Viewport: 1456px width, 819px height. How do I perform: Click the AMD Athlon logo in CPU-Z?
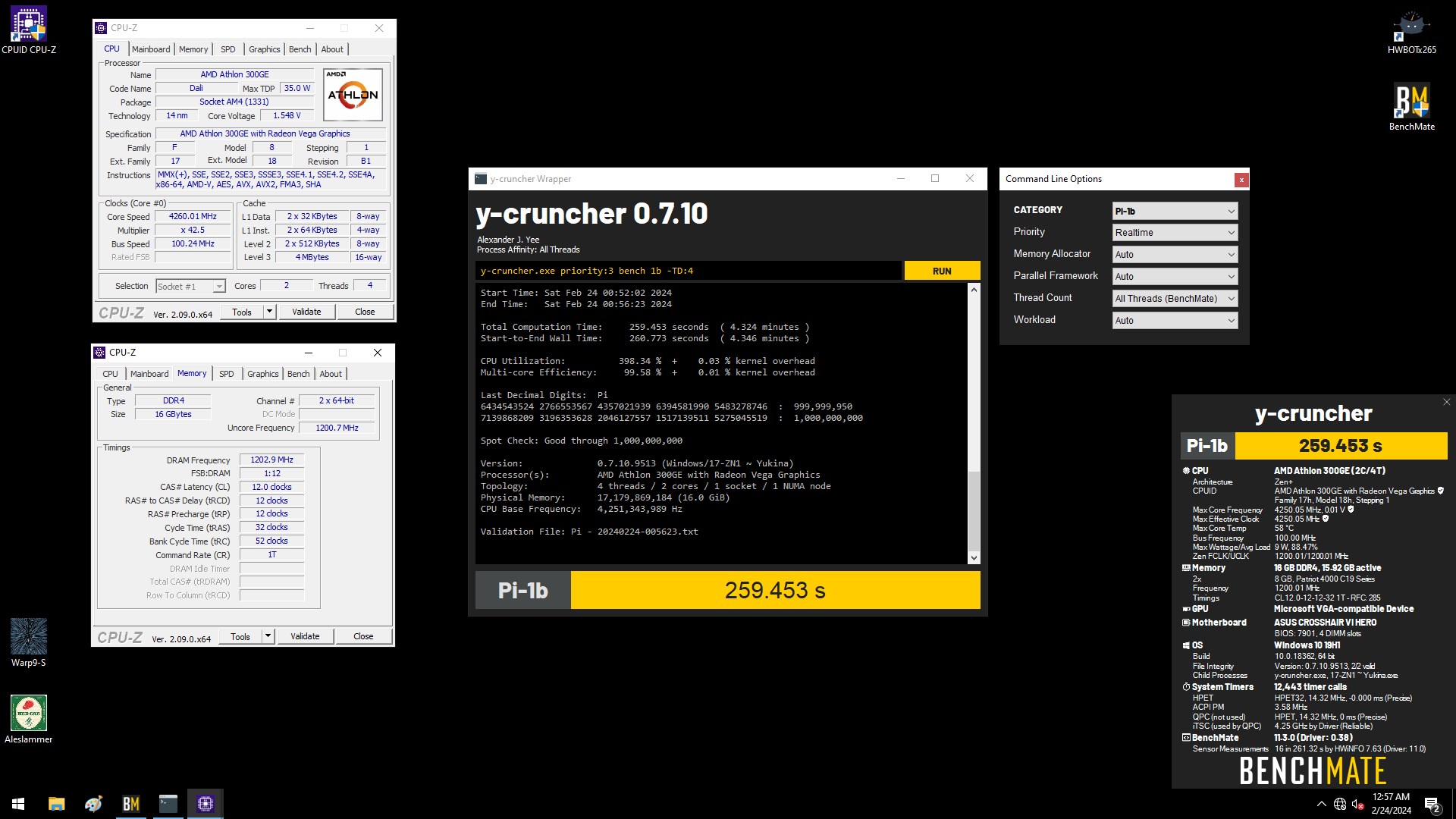click(353, 95)
